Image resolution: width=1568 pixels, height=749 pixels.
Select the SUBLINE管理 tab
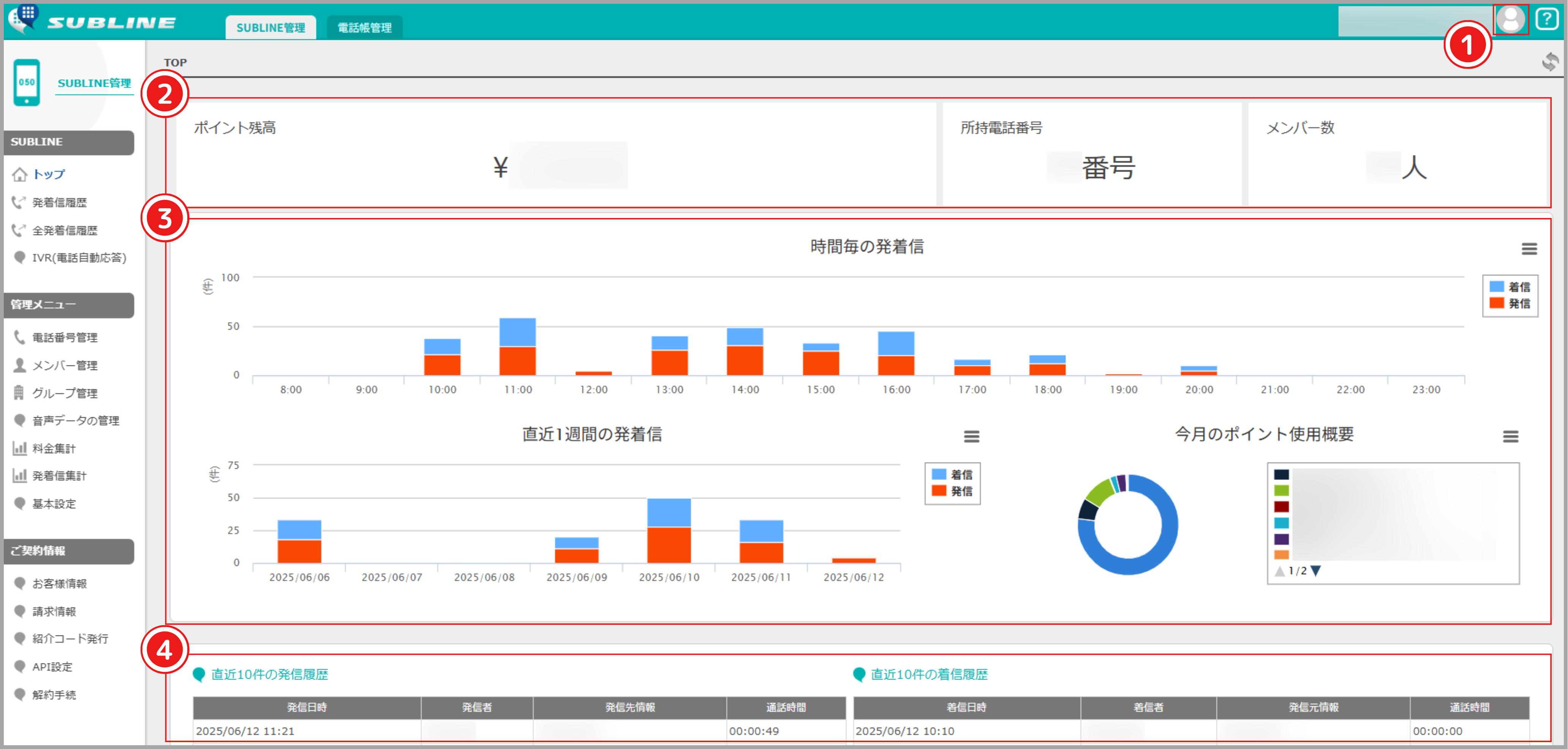coord(270,27)
